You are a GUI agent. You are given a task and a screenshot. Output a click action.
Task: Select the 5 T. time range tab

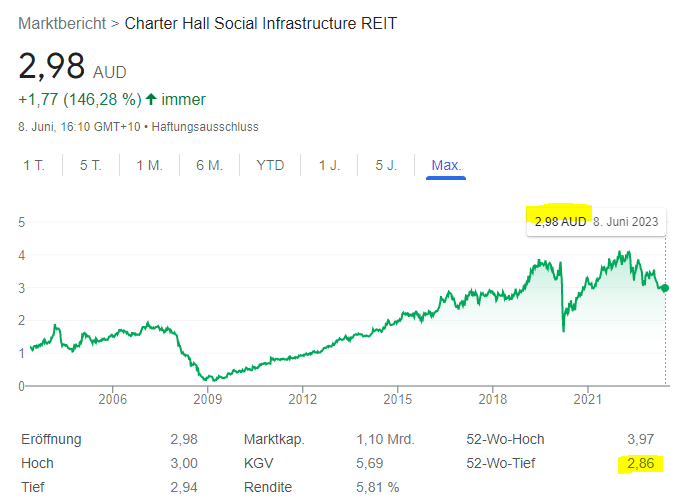(x=90, y=165)
